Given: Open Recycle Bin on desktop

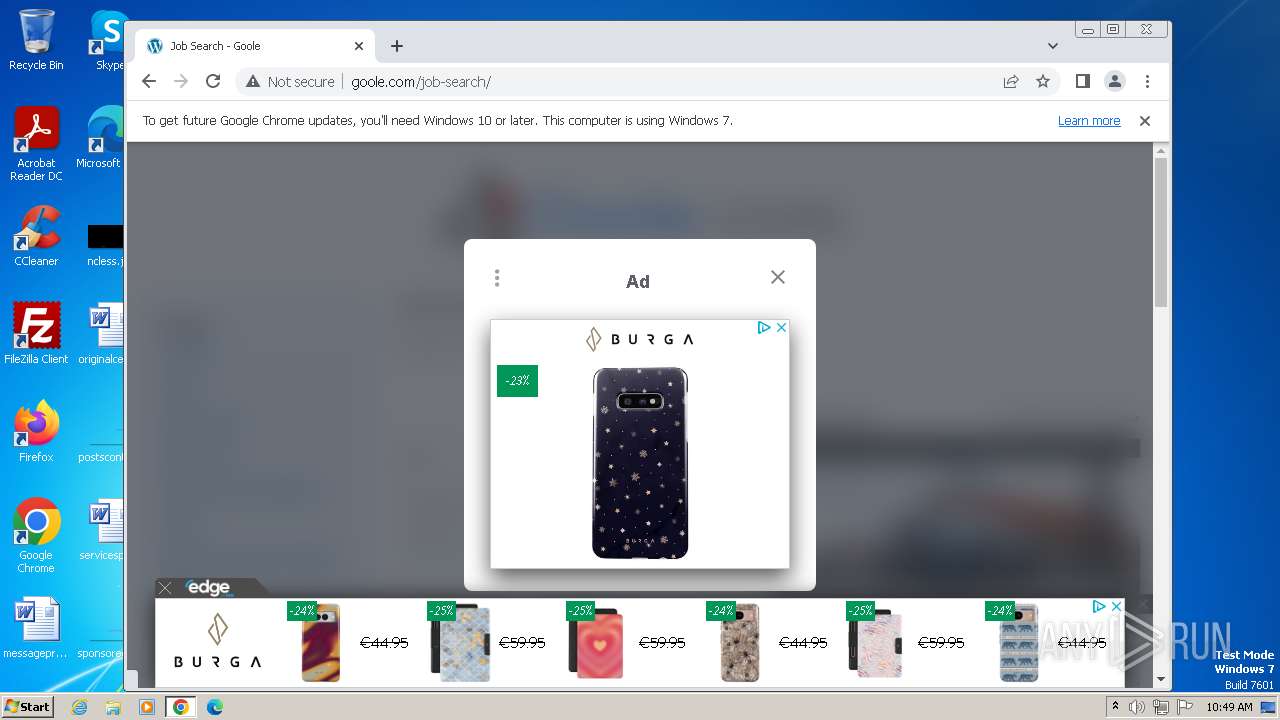Looking at the screenshot, I should (36, 40).
